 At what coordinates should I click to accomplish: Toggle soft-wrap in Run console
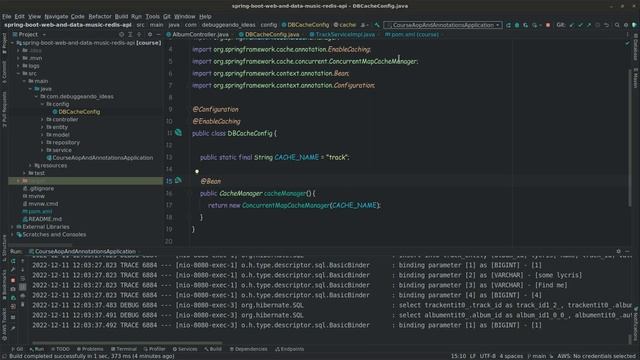coord(22,279)
